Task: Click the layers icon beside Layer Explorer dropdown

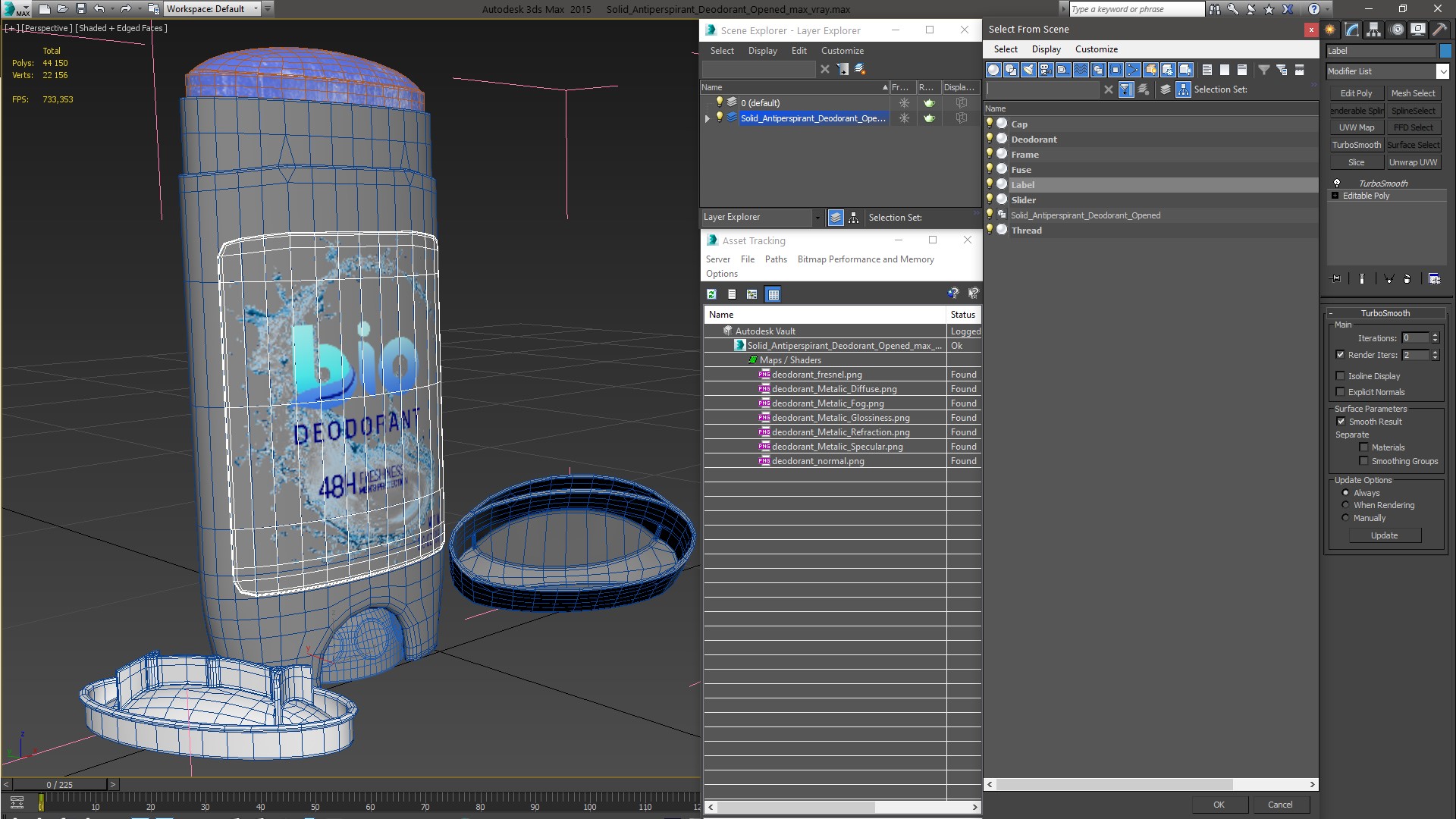Action: (x=836, y=218)
